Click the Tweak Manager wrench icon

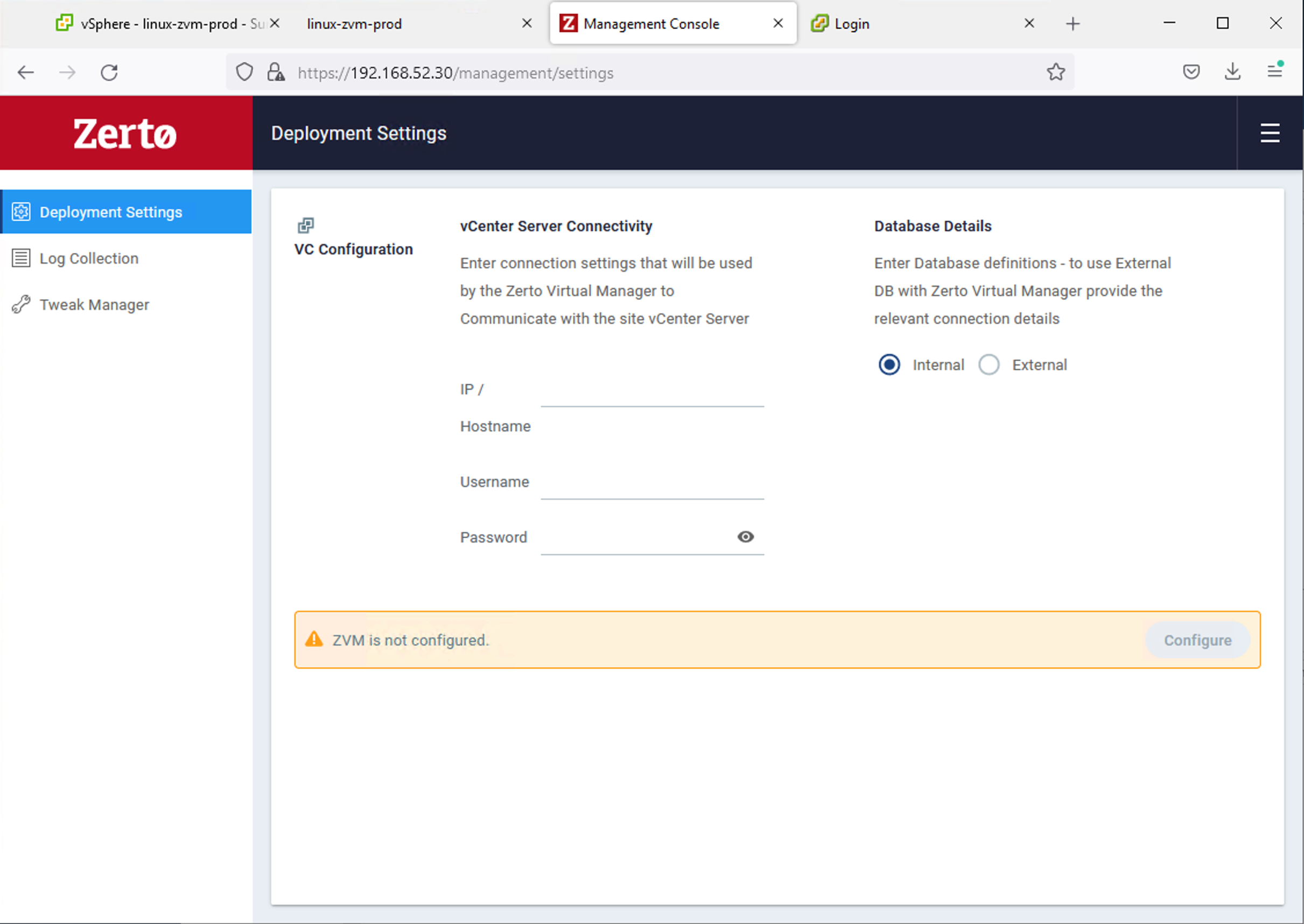click(x=21, y=304)
